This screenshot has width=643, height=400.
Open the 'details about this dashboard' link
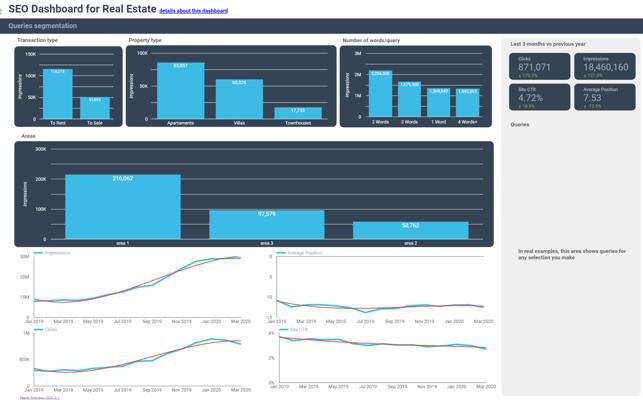pyautogui.click(x=194, y=11)
